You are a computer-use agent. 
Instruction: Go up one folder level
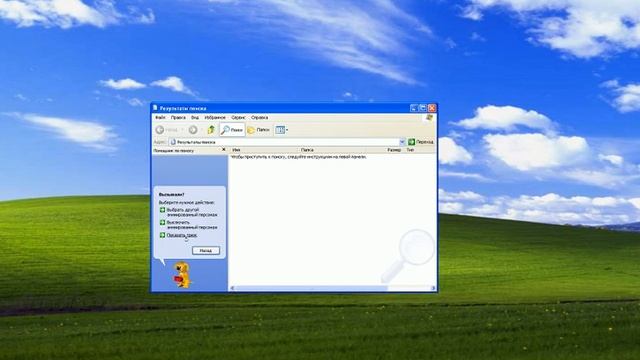[x=211, y=130]
